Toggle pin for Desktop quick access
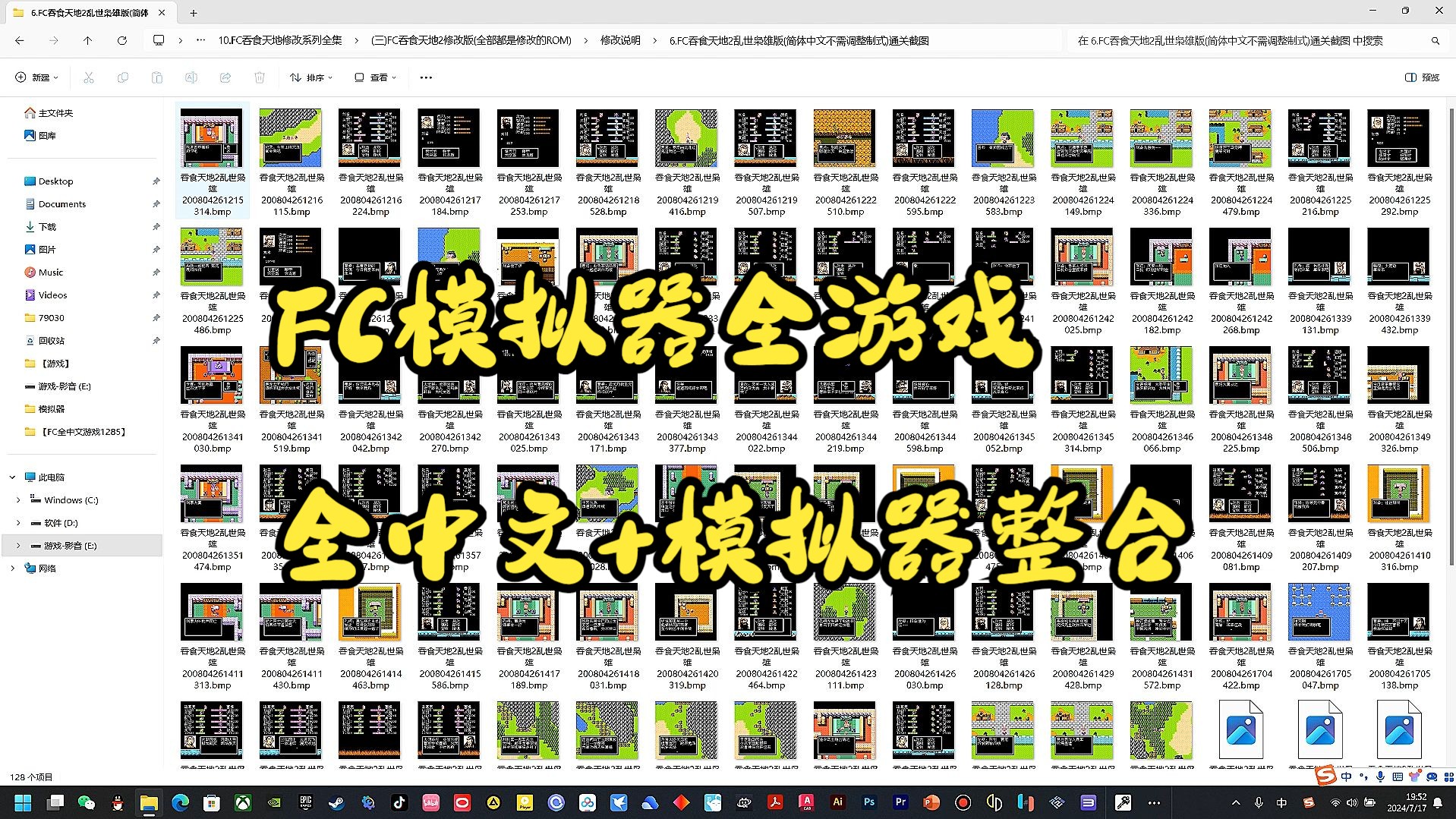This screenshot has width=1456, height=819. (156, 181)
